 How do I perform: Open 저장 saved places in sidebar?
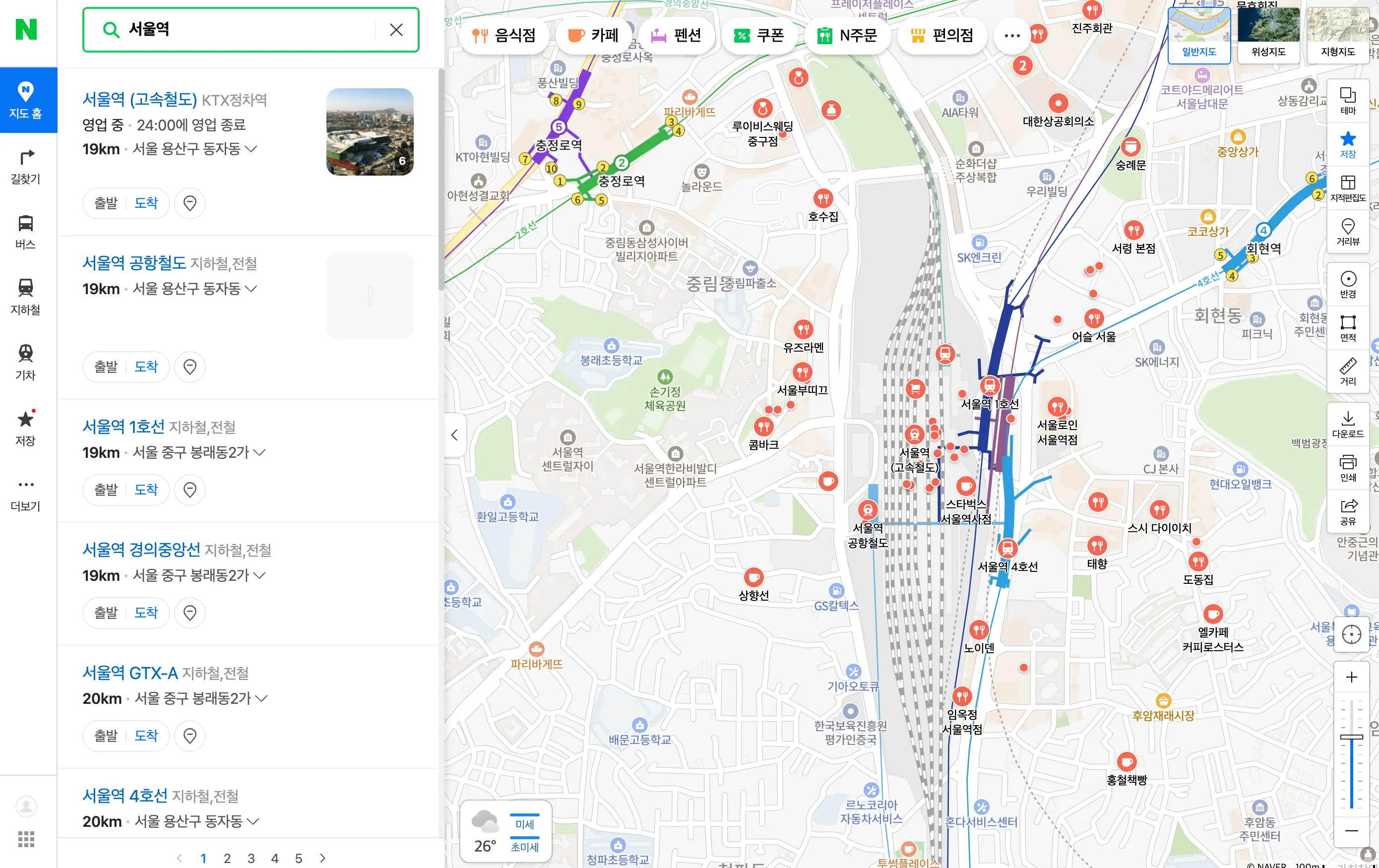pyautogui.click(x=26, y=428)
